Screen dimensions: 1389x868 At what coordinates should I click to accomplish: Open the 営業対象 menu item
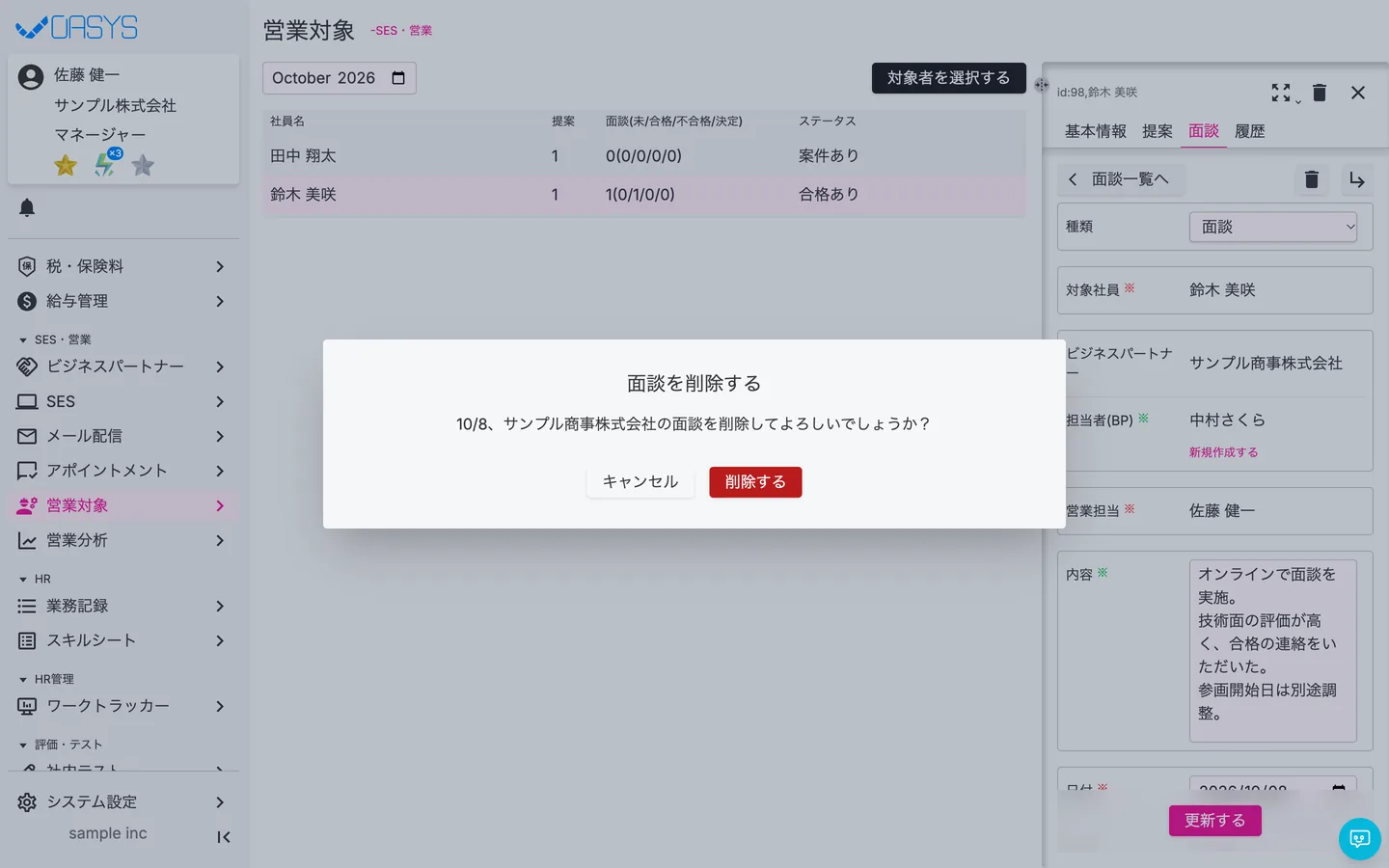pos(123,505)
